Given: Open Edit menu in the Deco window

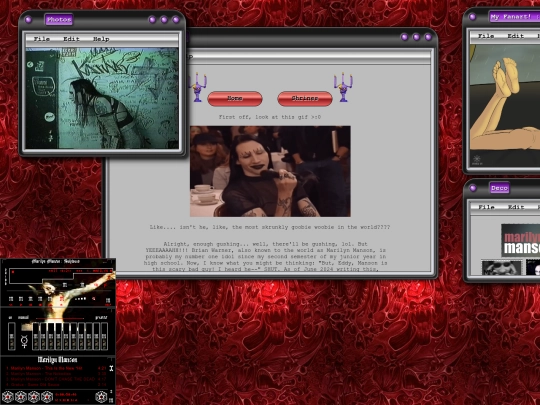Looking at the screenshot, I should (x=516, y=207).
